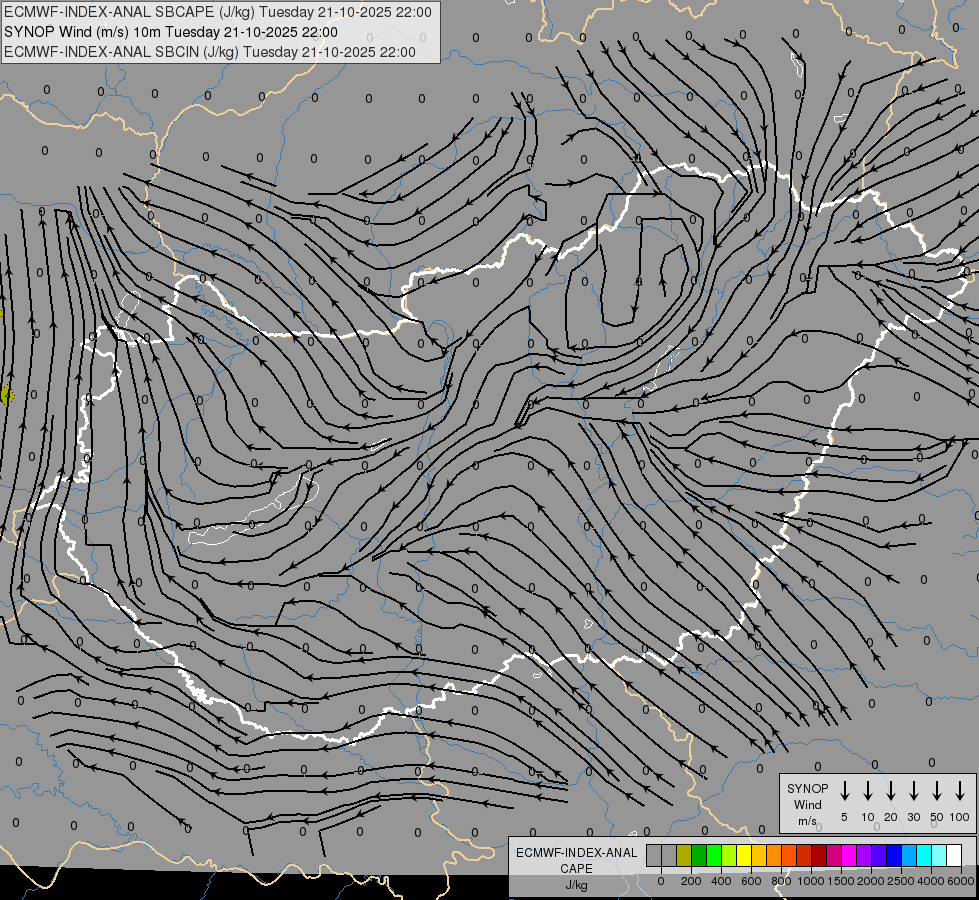Pick the olive CAPE legend swatch
Image resolution: width=979 pixels, height=900 pixels.
(684, 855)
